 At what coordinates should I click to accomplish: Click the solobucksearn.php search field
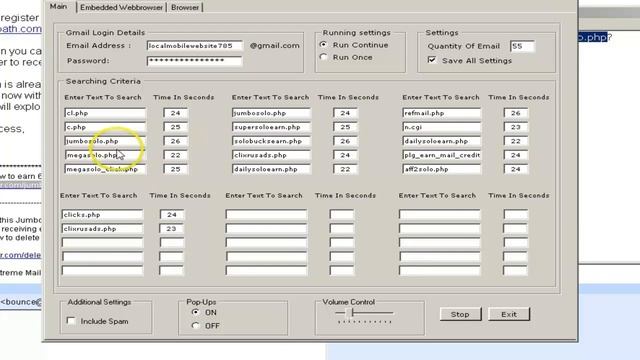[x=271, y=141]
